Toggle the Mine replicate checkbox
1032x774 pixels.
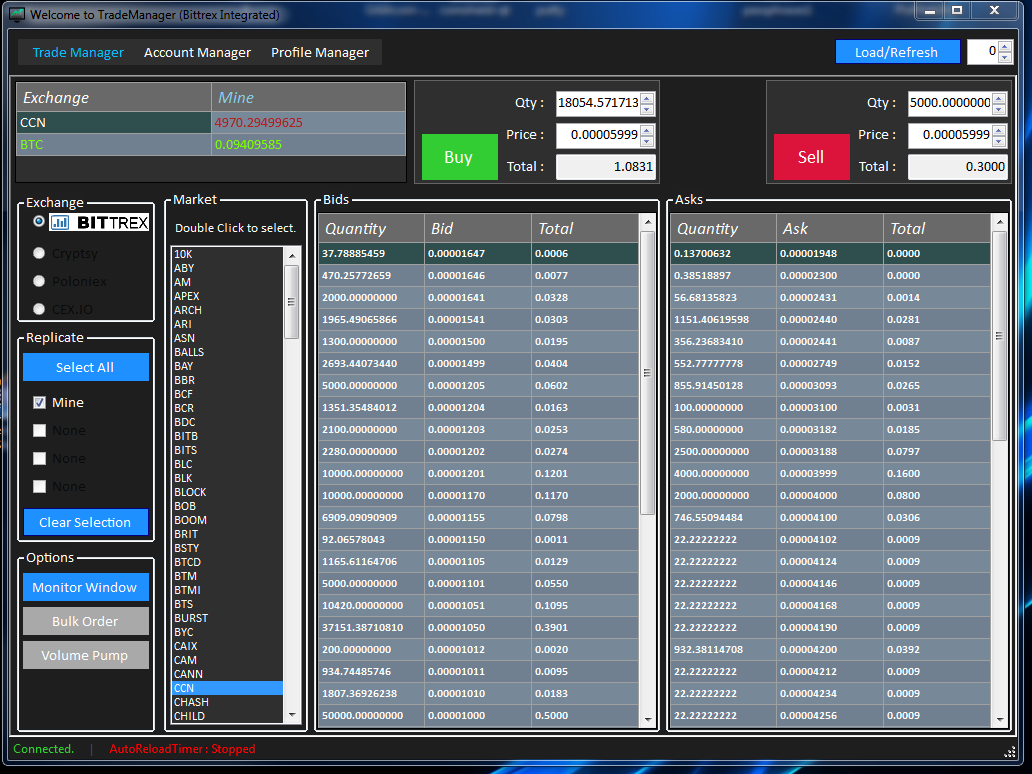[x=39, y=403]
